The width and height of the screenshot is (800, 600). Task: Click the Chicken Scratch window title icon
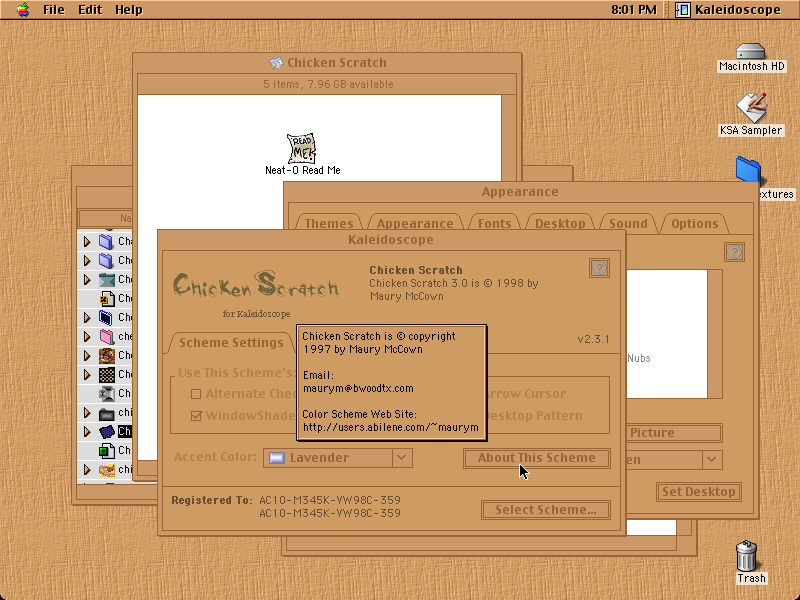tap(276, 63)
